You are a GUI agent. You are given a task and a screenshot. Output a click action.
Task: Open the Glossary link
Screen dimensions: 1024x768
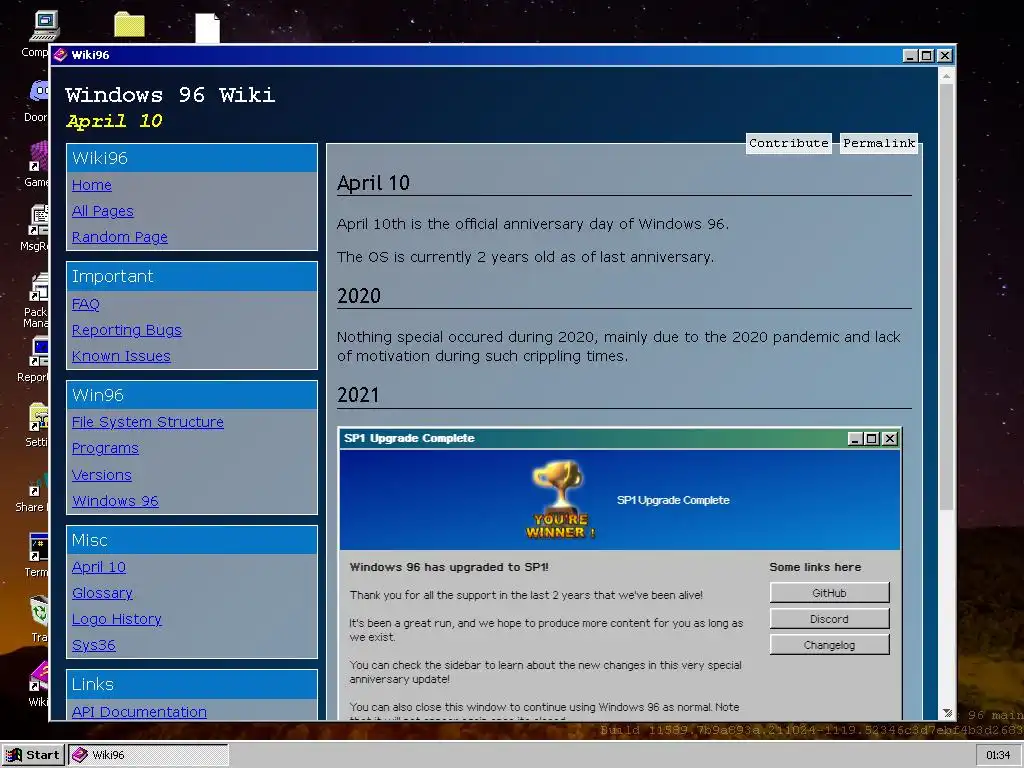(102, 593)
